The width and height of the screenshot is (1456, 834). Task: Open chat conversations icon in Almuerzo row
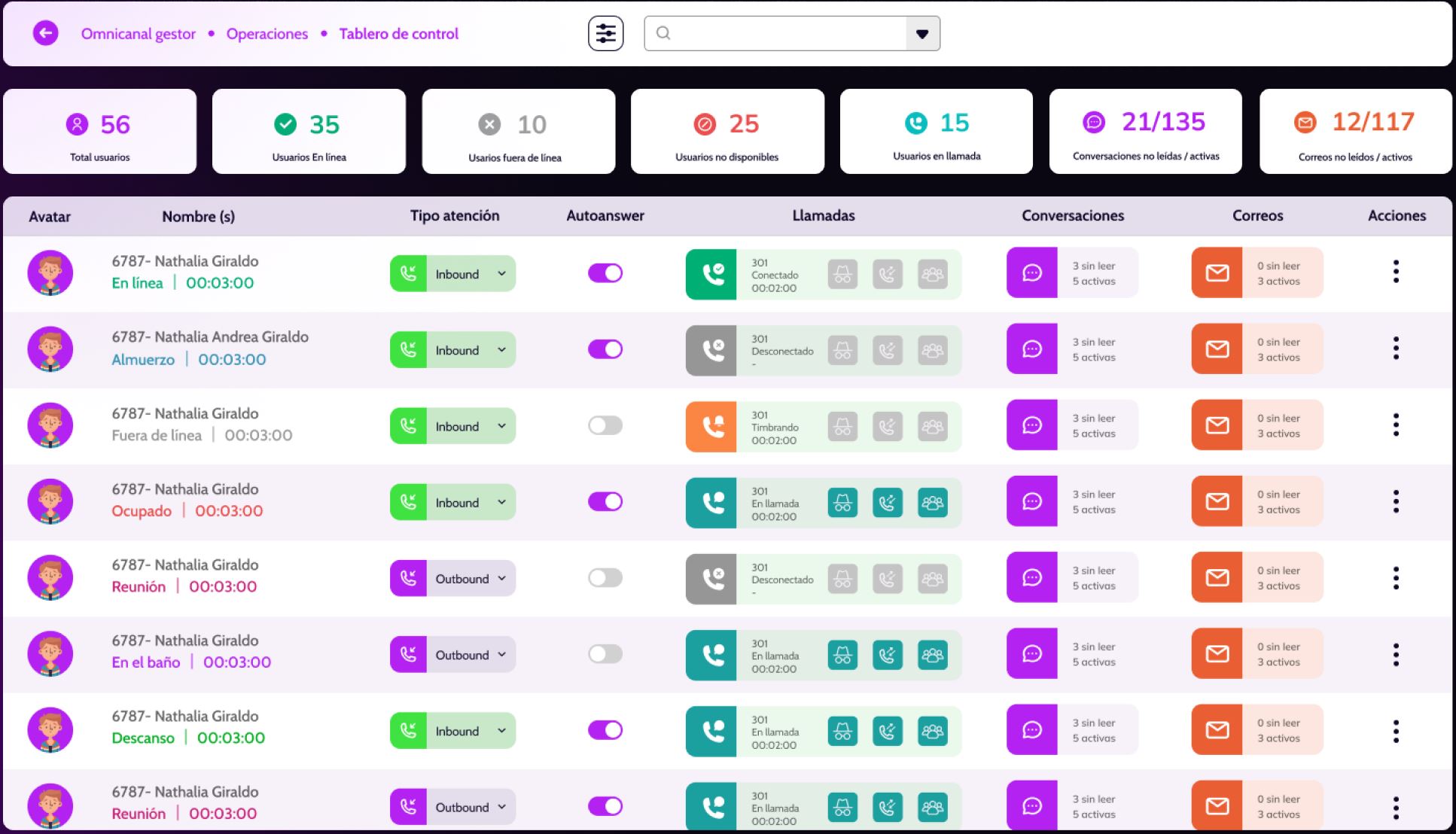(x=1032, y=349)
